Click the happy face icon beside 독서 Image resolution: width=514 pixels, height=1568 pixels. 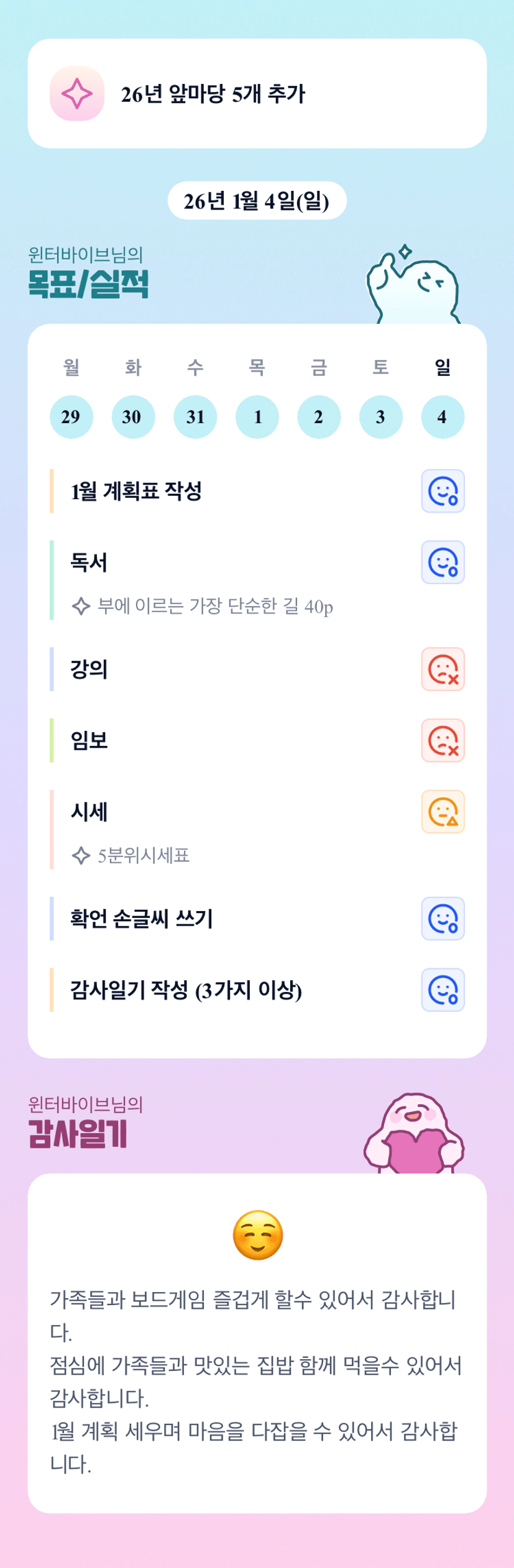(x=443, y=562)
